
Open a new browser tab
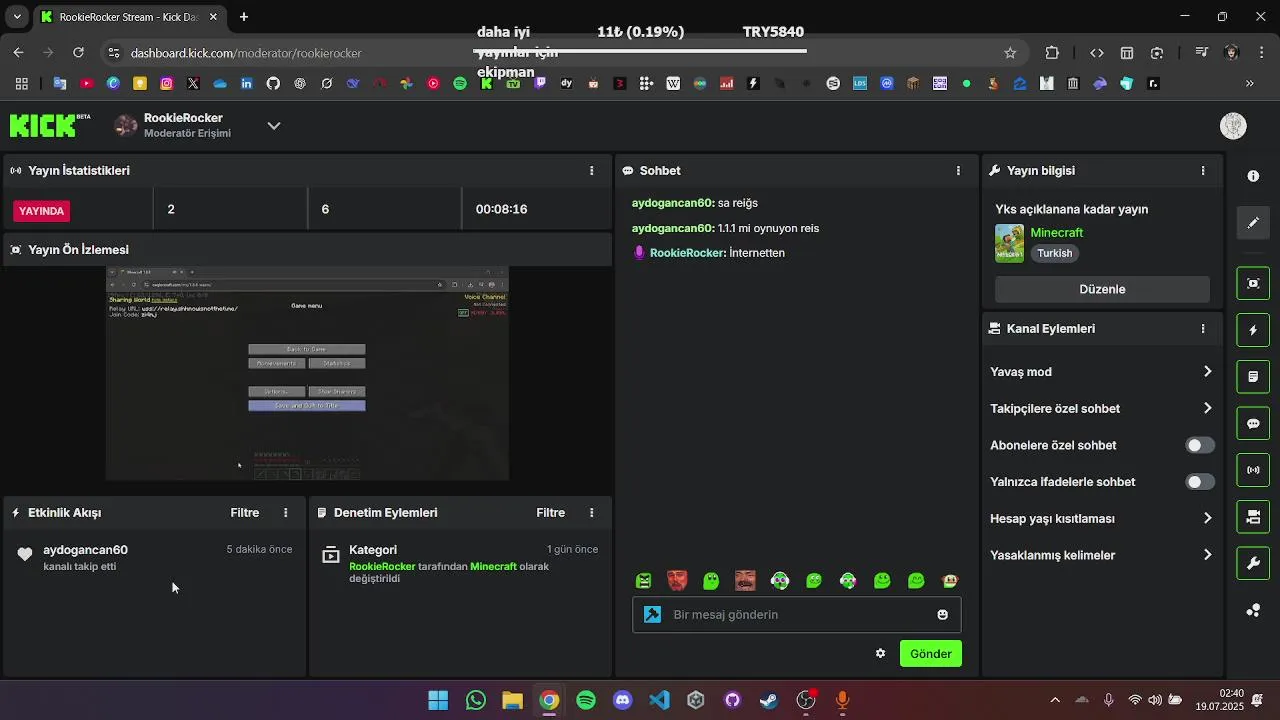pyautogui.click(x=244, y=17)
